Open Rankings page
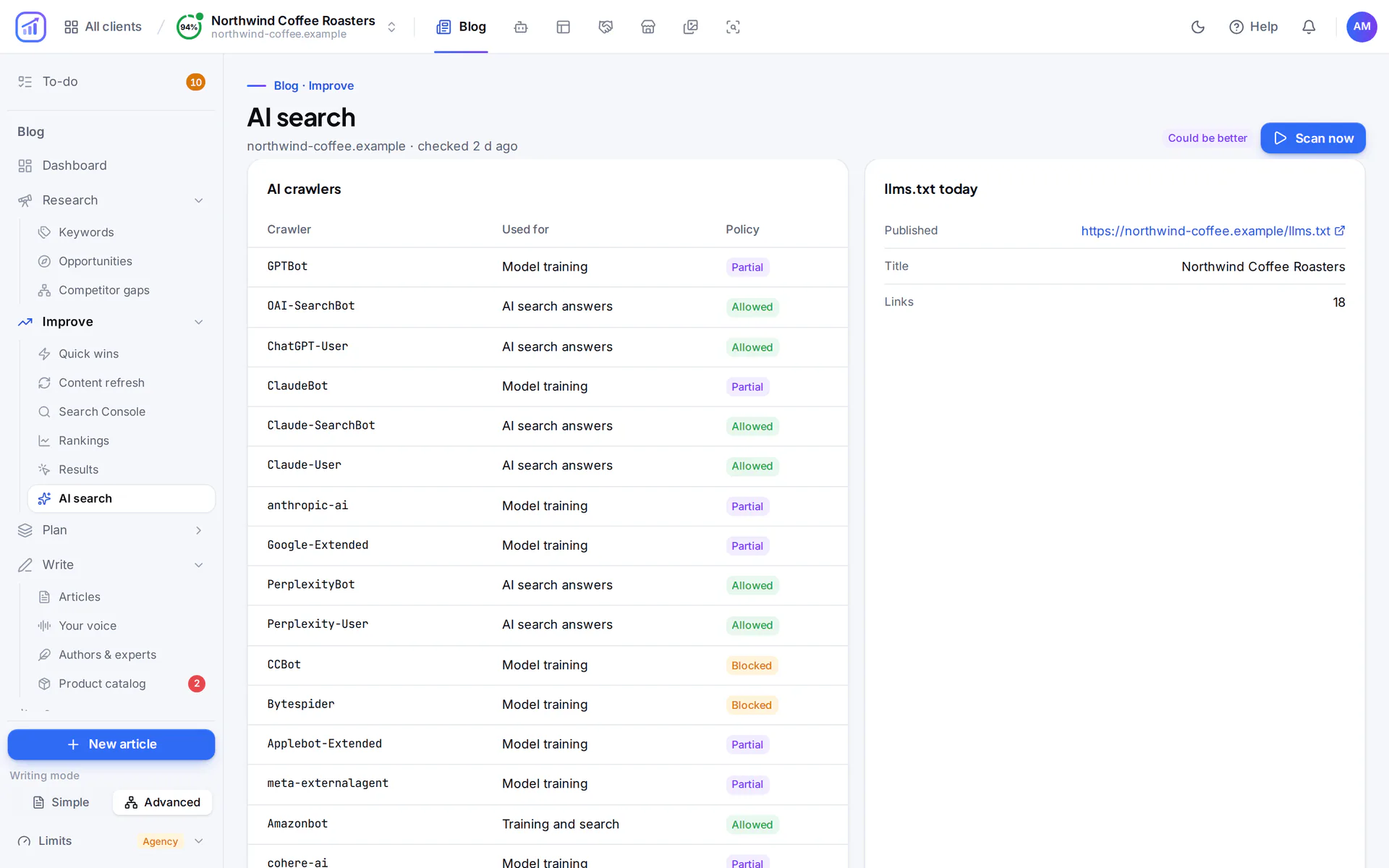The image size is (1389, 868). 122,441
